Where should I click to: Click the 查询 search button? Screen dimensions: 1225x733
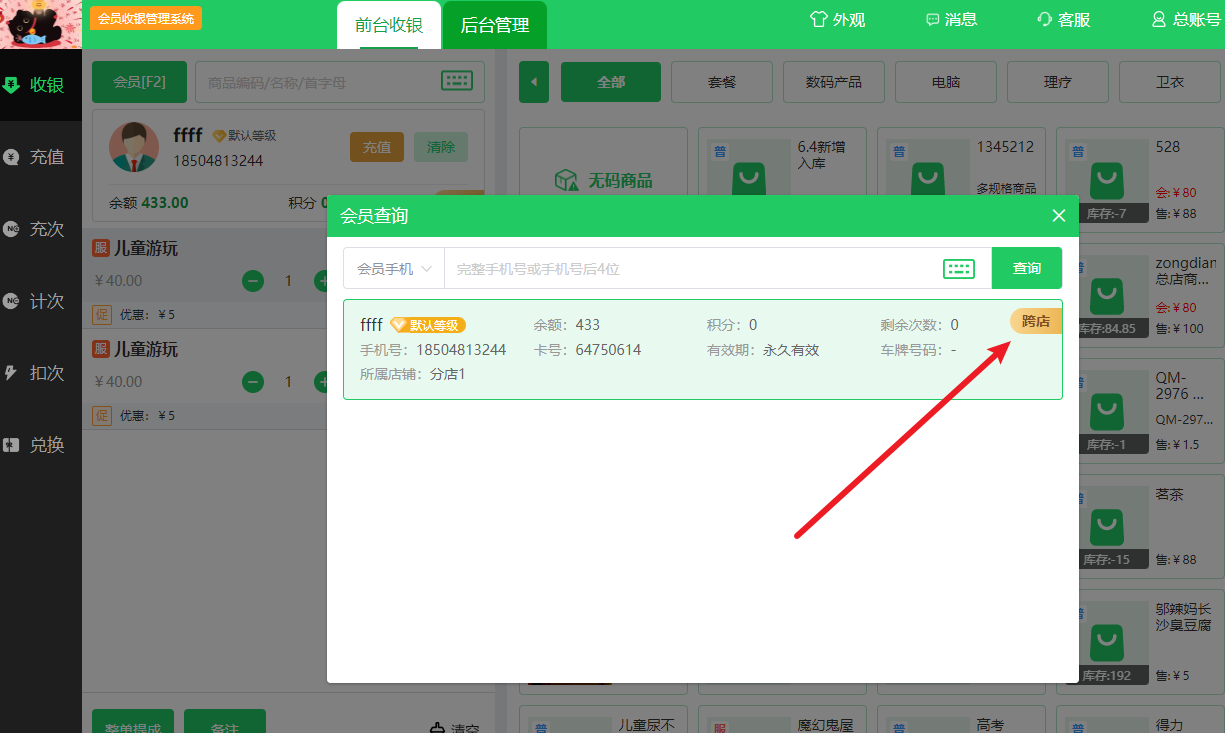click(1026, 268)
